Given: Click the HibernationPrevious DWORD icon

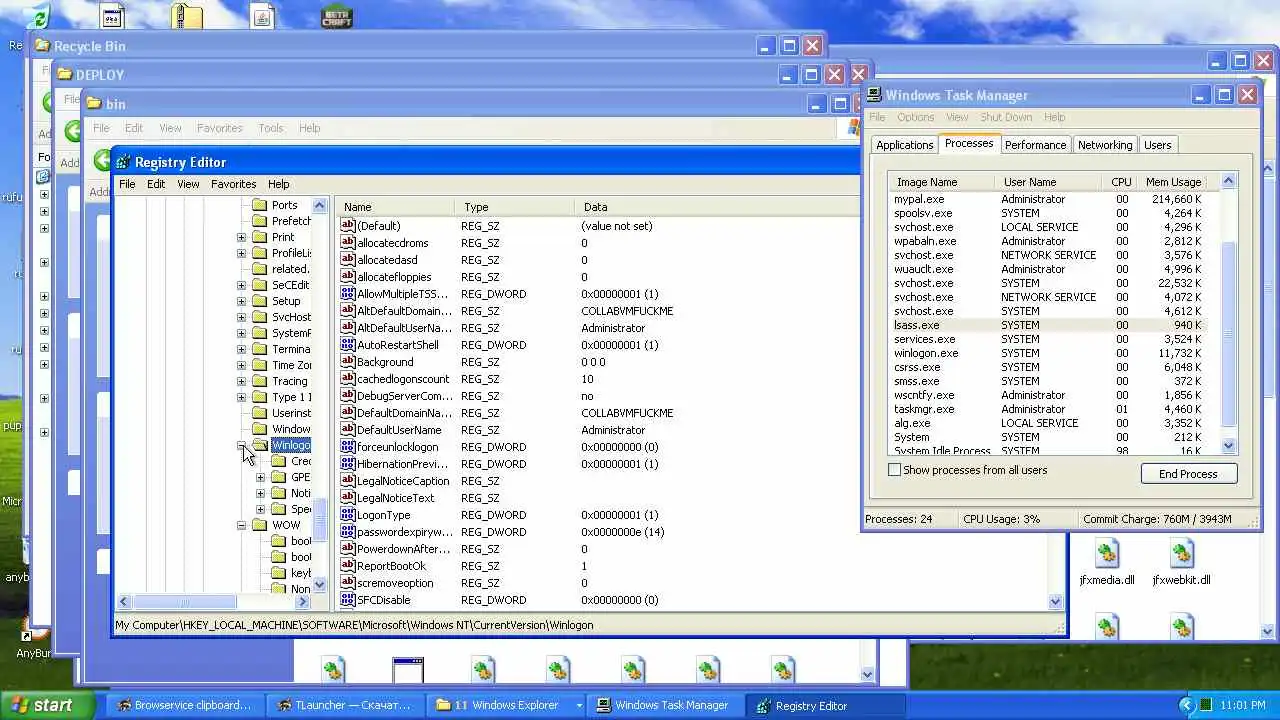Looking at the screenshot, I should 348,464.
